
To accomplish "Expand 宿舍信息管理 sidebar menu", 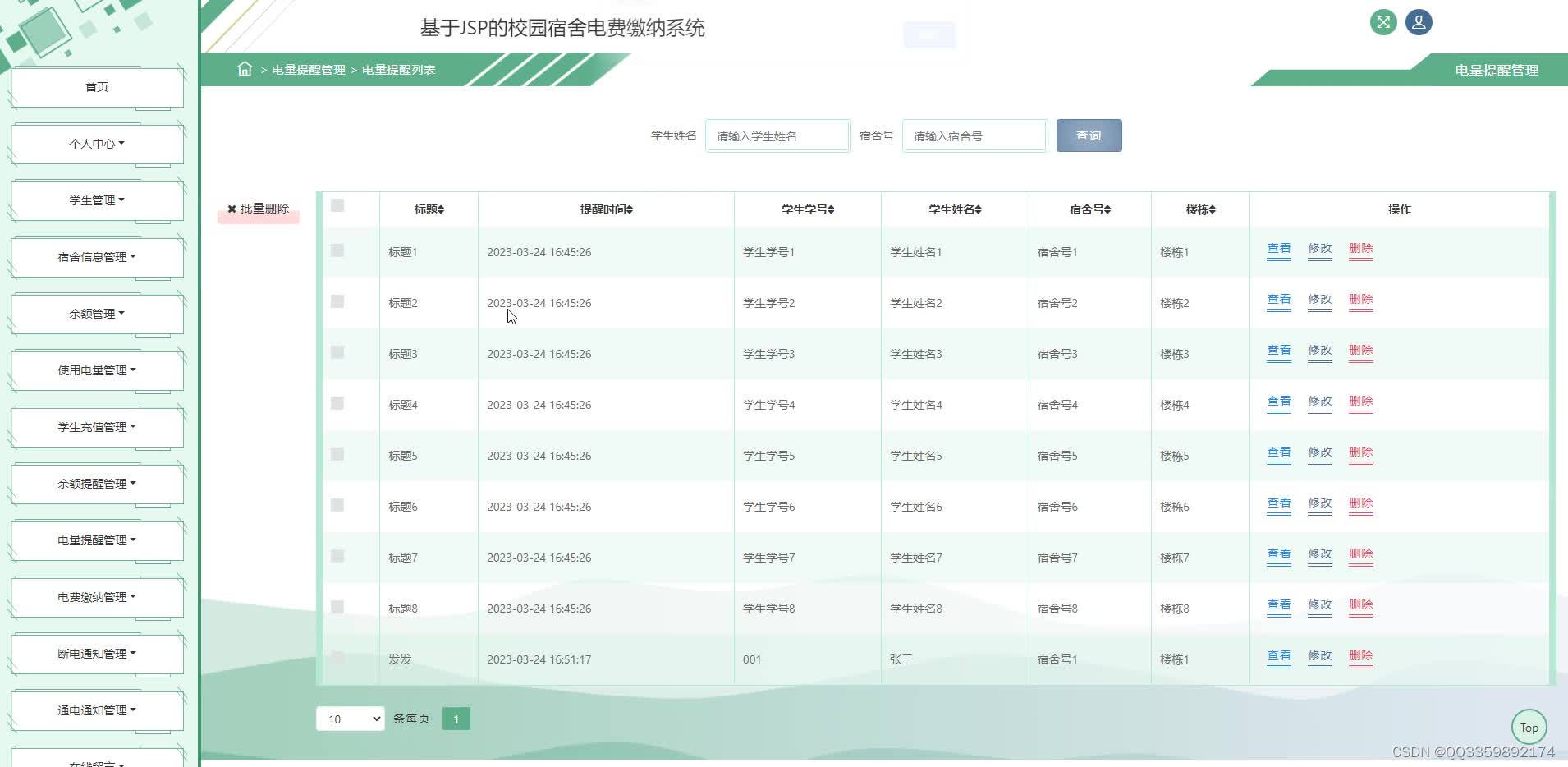I will (x=97, y=257).
